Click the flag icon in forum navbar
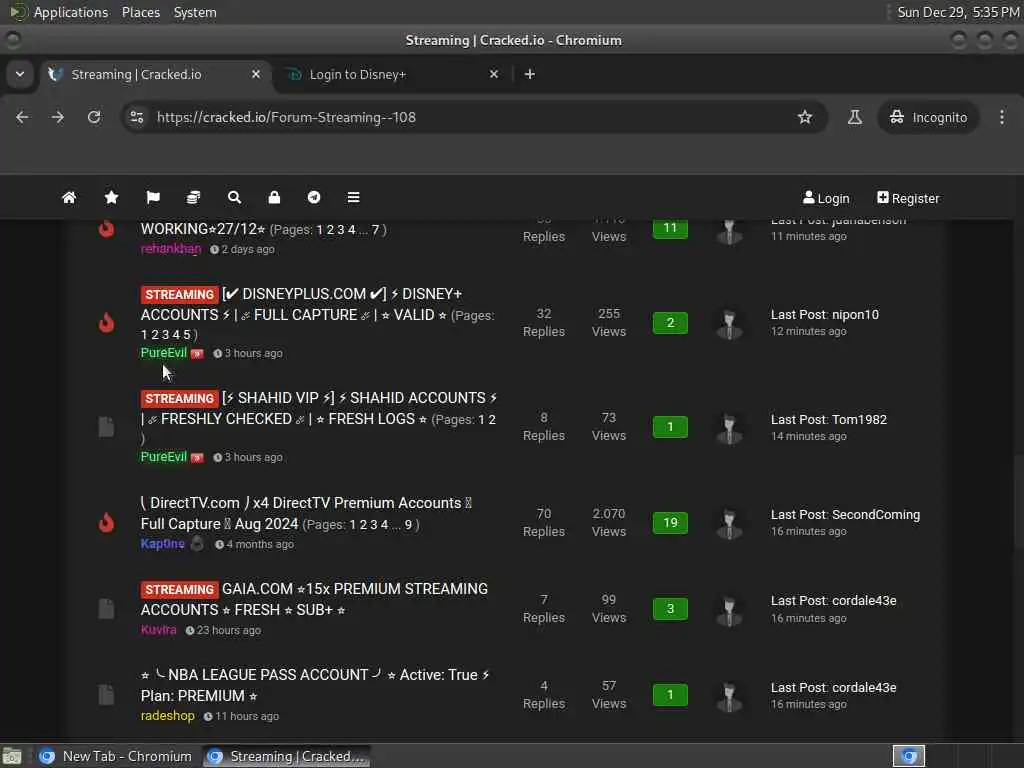The width and height of the screenshot is (1024, 768). pyautogui.click(x=153, y=197)
